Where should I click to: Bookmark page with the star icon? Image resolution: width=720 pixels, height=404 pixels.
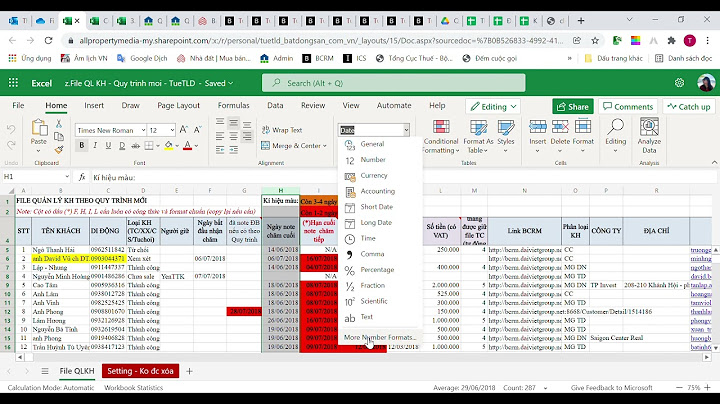click(x=595, y=40)
